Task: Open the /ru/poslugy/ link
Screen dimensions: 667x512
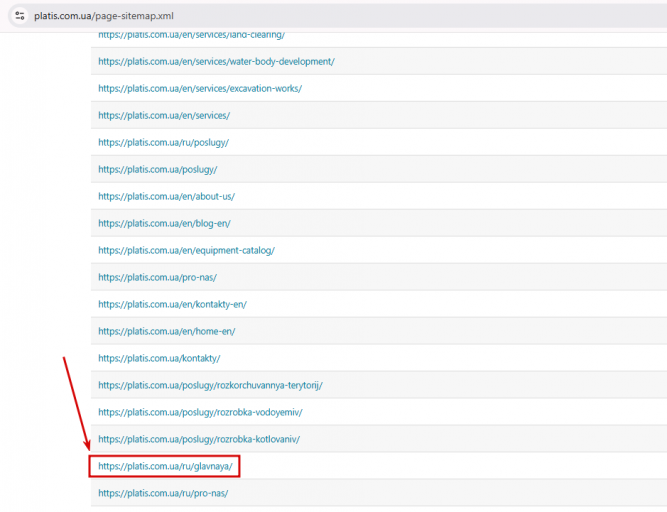Action: click(x=163, y=142)
